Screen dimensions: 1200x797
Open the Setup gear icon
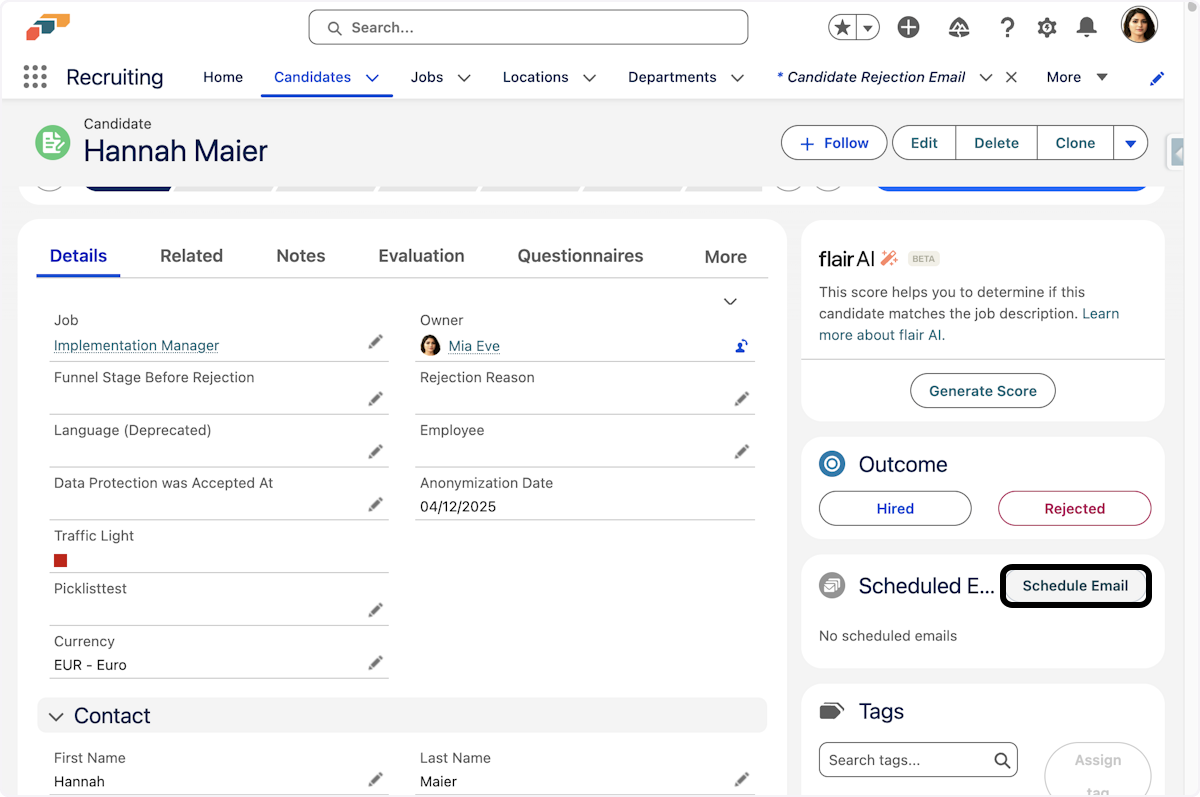tap(1047, 28)
